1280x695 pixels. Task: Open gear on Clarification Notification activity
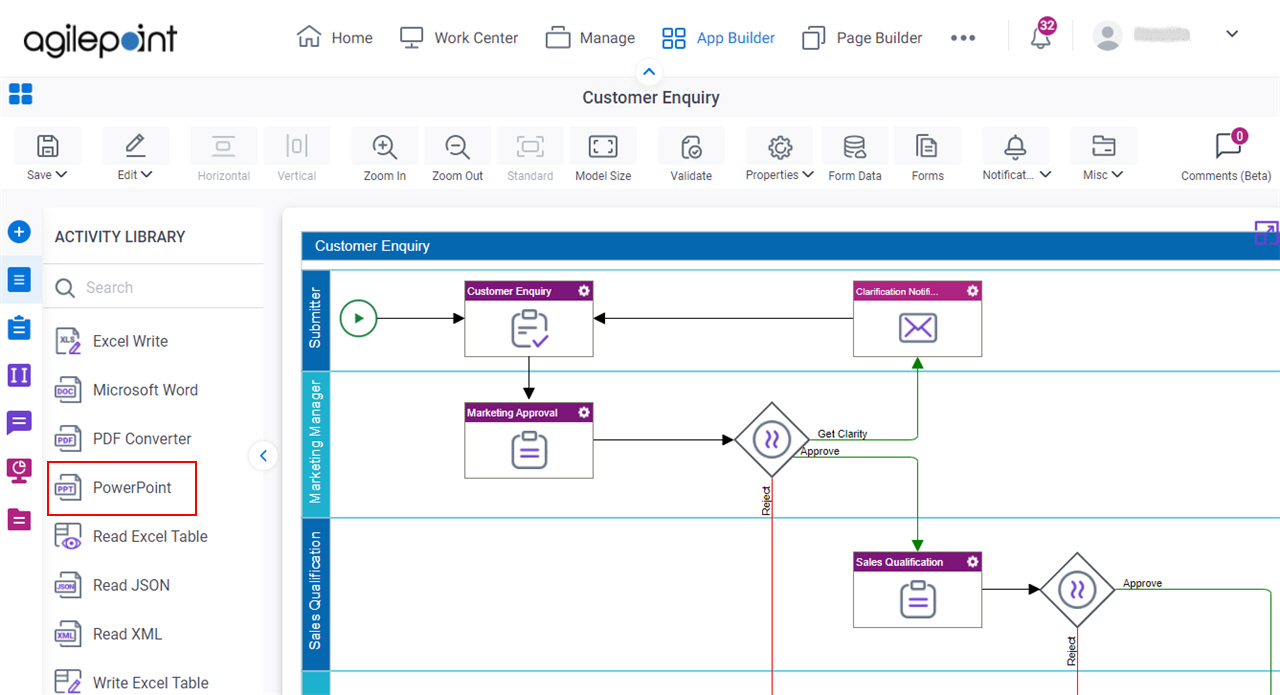point(972,291)
